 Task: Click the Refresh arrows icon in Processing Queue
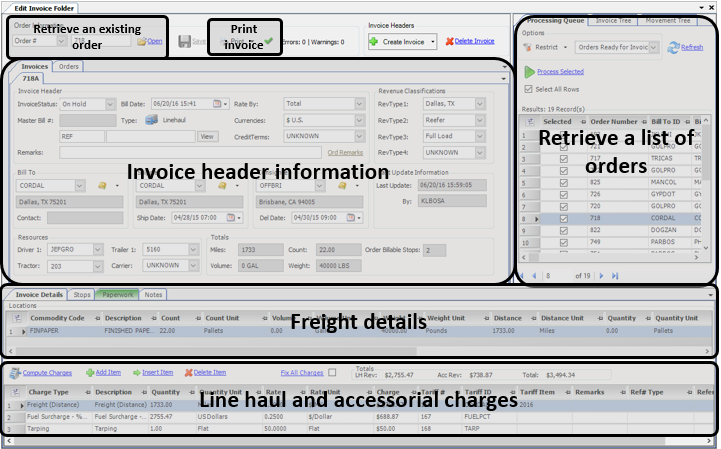coord(673,47)
